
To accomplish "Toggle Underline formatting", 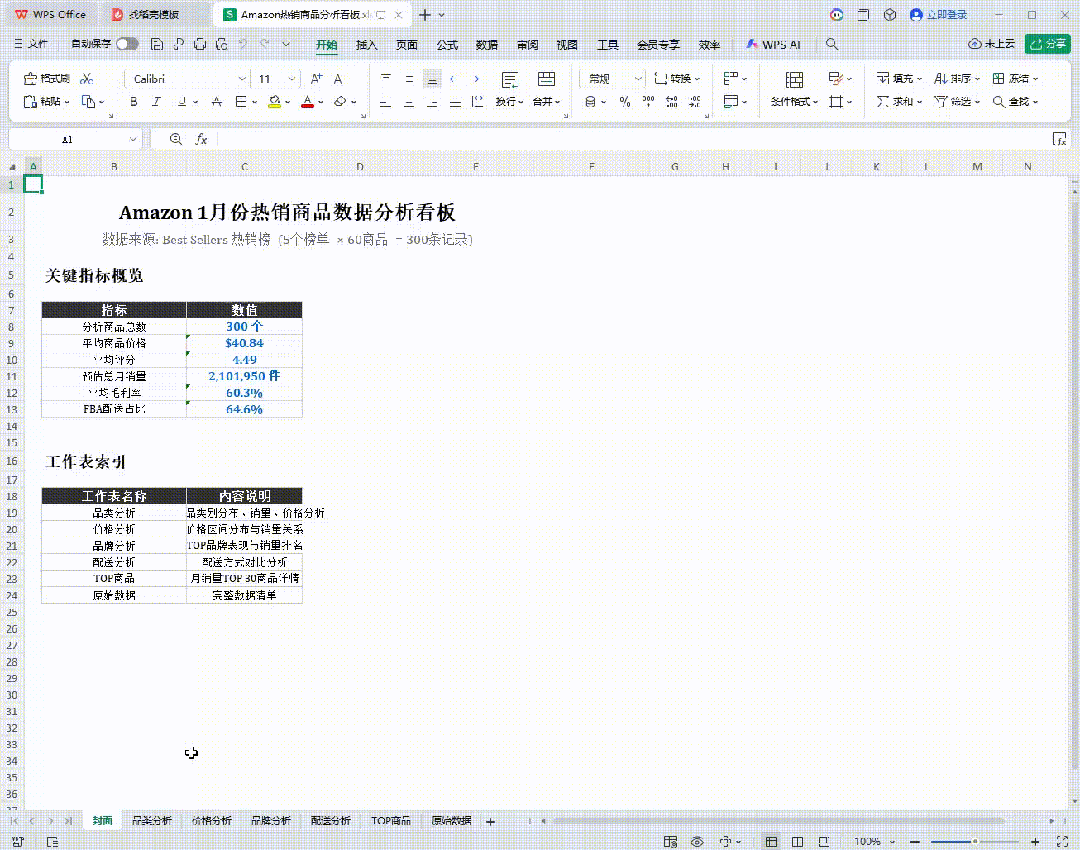I will [182, 102].
